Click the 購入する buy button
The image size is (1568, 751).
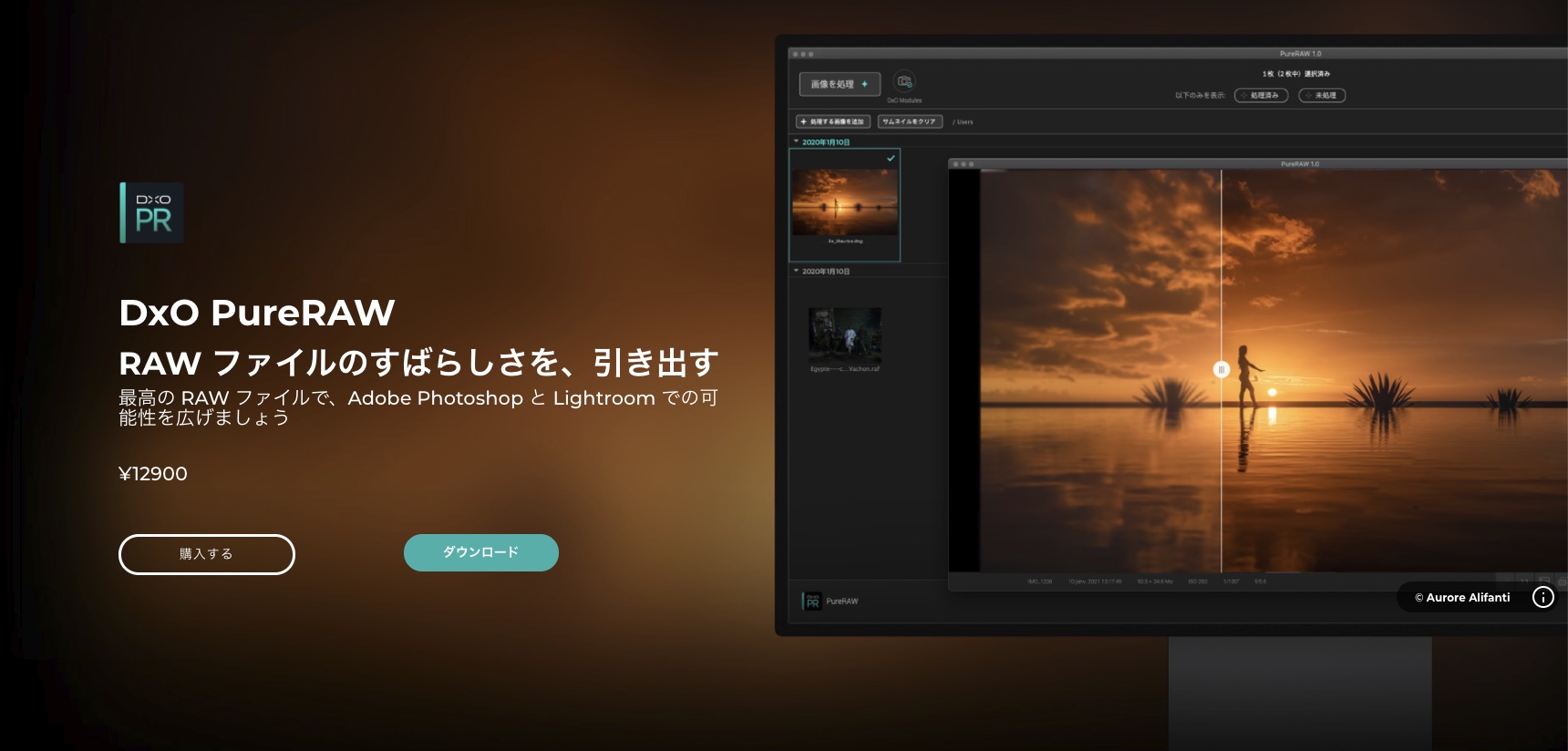pyautogui.click(x=207, y=554)
